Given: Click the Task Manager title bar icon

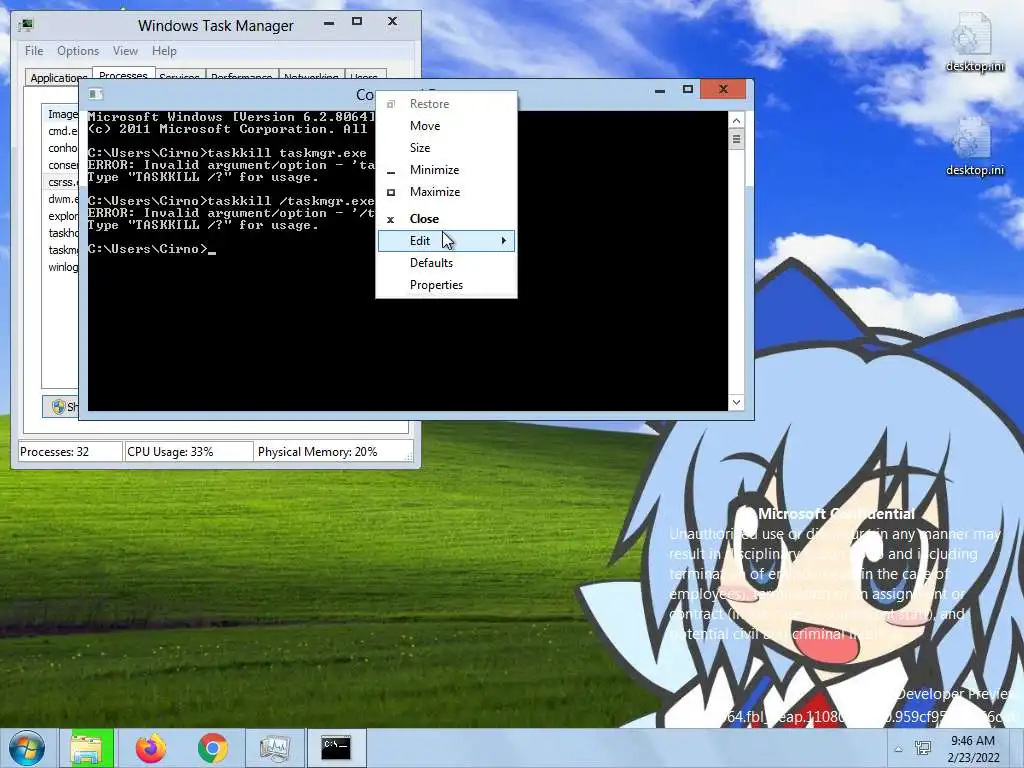Looking at the screenshot, I should [25, 25].
